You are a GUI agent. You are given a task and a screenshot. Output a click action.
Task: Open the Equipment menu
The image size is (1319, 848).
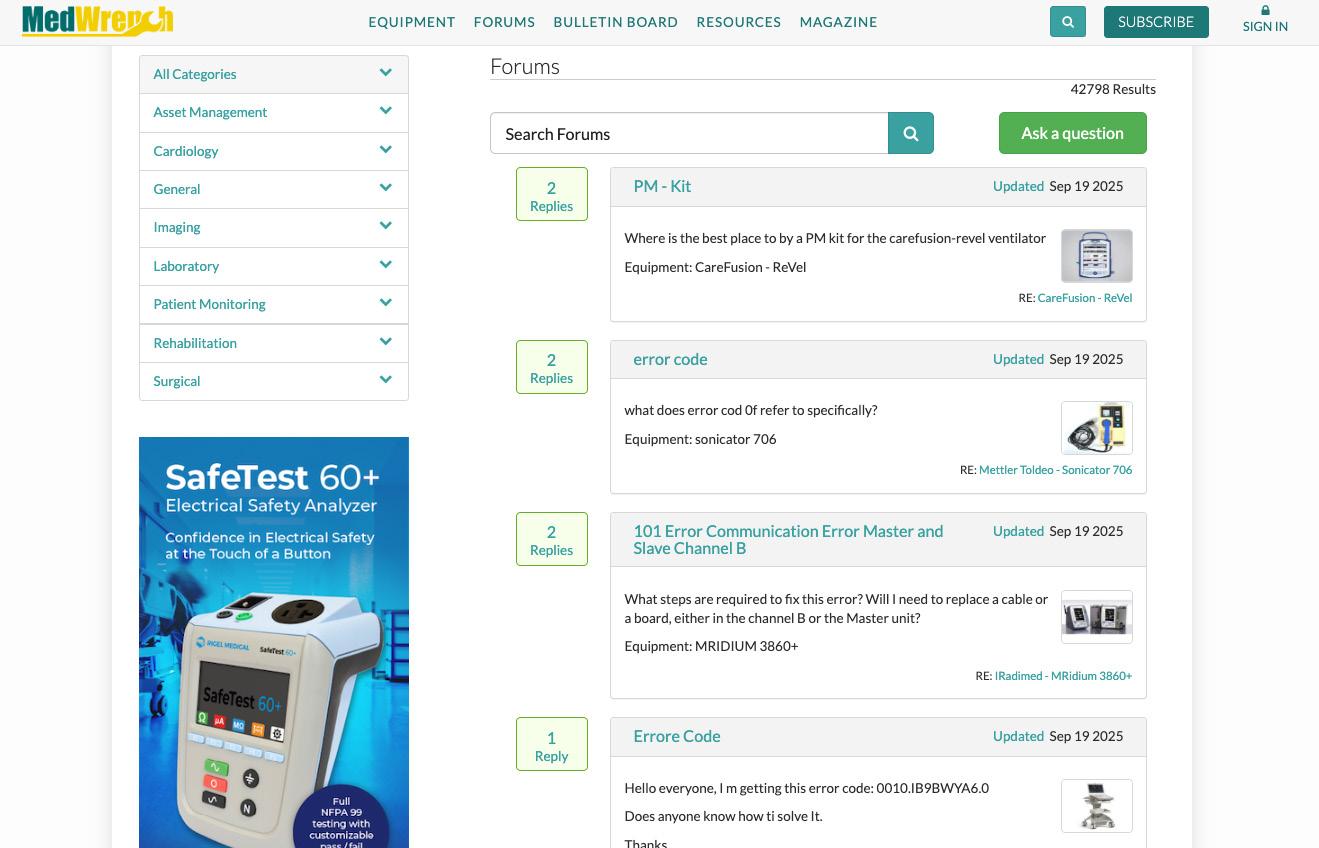(412, 22)
